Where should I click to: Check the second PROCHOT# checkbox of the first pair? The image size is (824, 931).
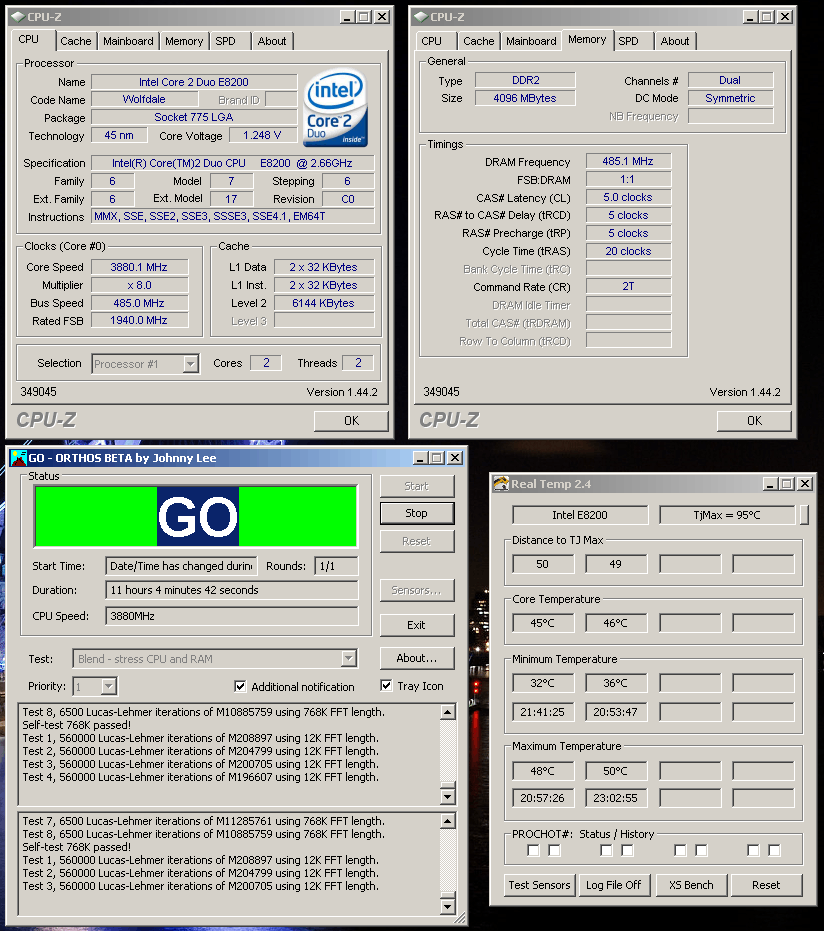click(554, 851)
